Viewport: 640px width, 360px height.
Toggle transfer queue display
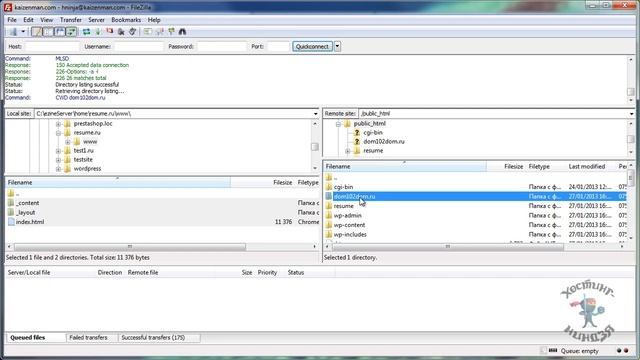(71, 31)
